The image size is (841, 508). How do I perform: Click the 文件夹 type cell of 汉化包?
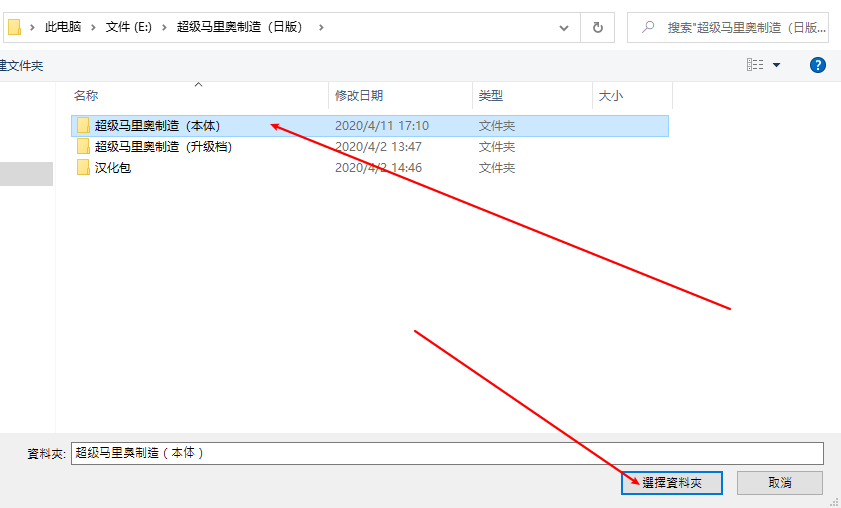[x=497, y=167]
